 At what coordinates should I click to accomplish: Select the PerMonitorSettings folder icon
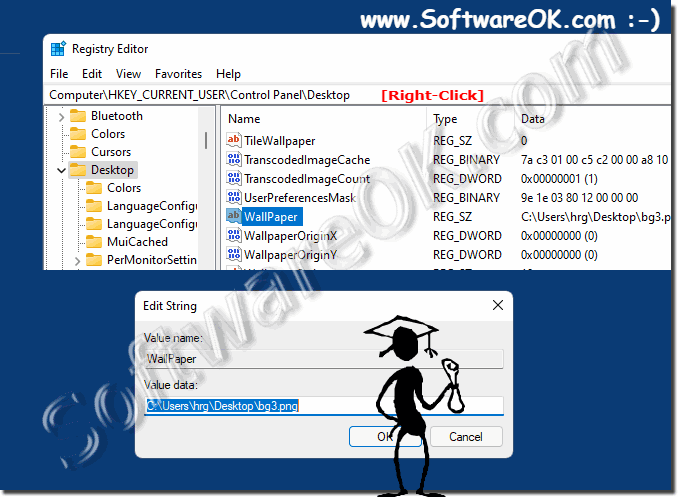(94, 260)
